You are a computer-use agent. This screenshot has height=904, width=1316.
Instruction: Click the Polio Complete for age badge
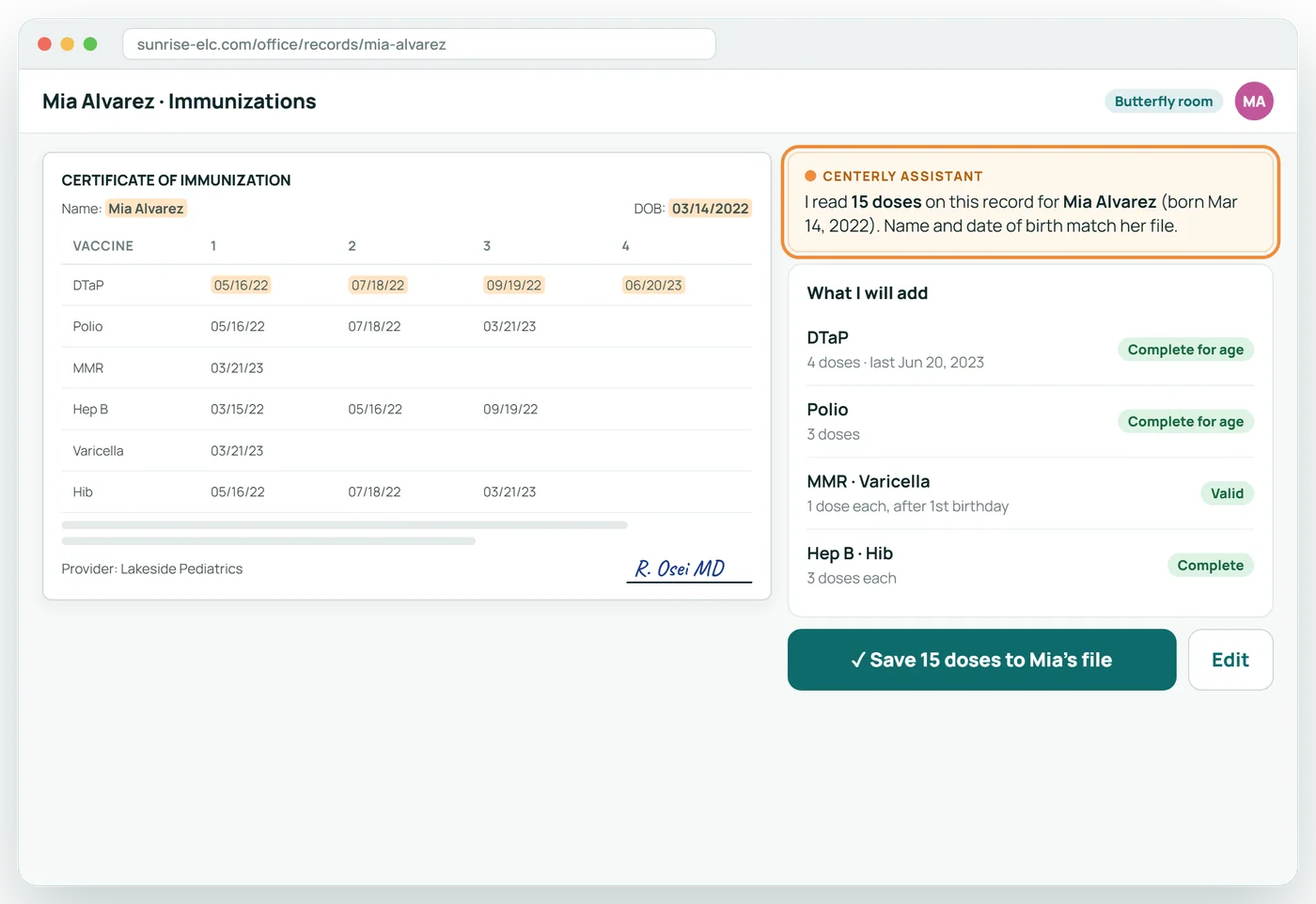click(x=1185, y=421)
